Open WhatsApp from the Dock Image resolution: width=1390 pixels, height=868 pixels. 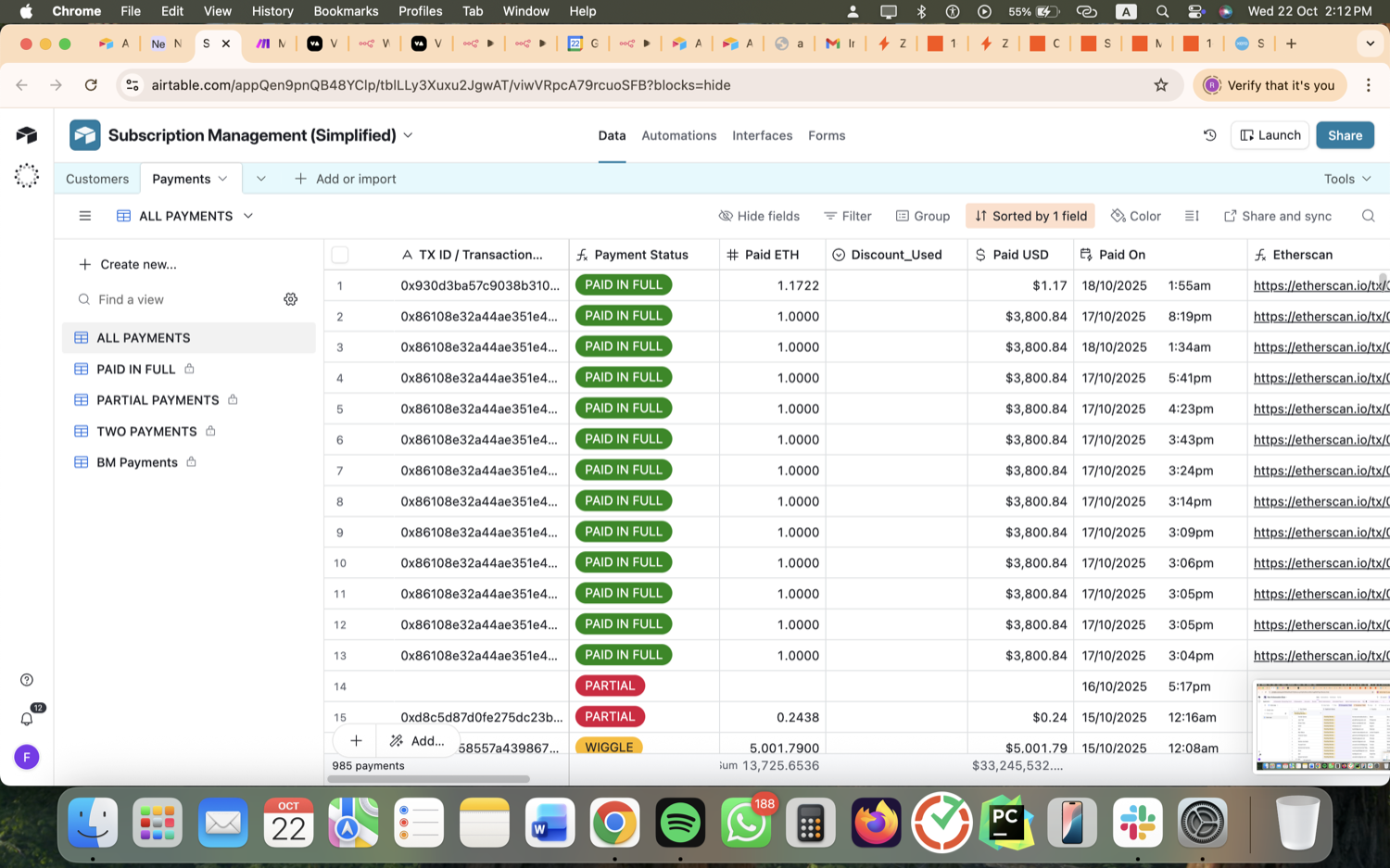pos(746,823)
